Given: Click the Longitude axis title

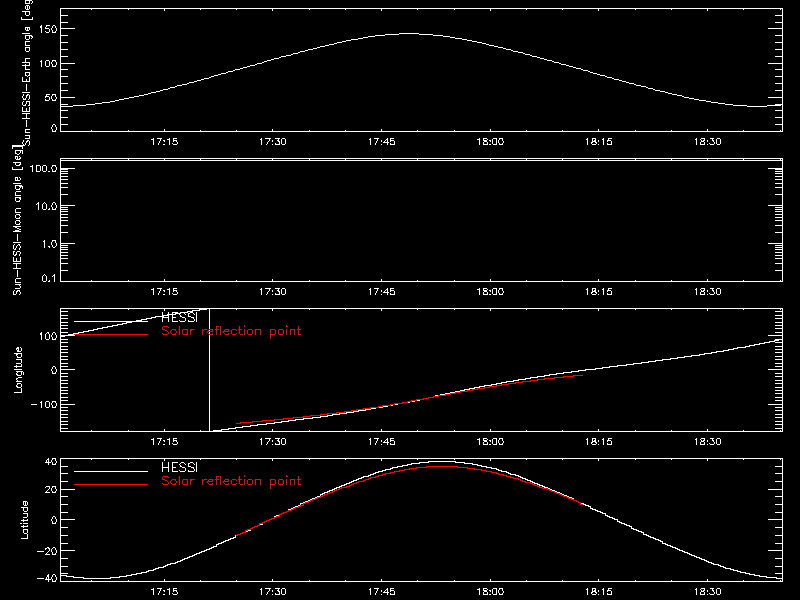Looking at the screenshot, I should tap(18, 370).
